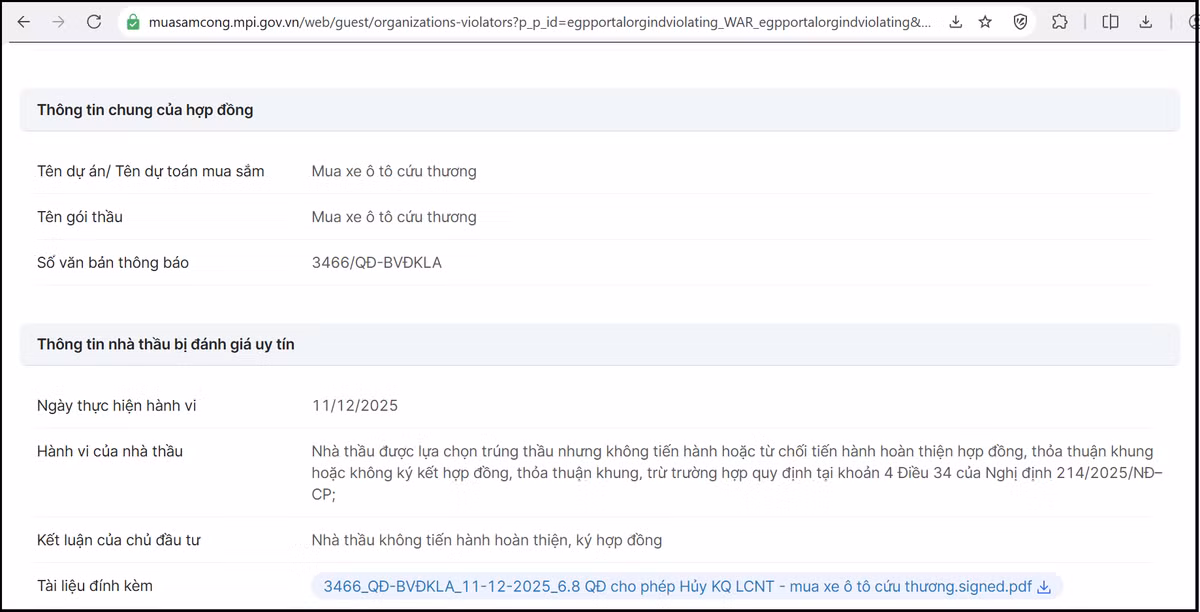The height and width of the screenshot is (612, 1200).
Task: Open the extensions puzzle menu
Action: coord(1060,22)
